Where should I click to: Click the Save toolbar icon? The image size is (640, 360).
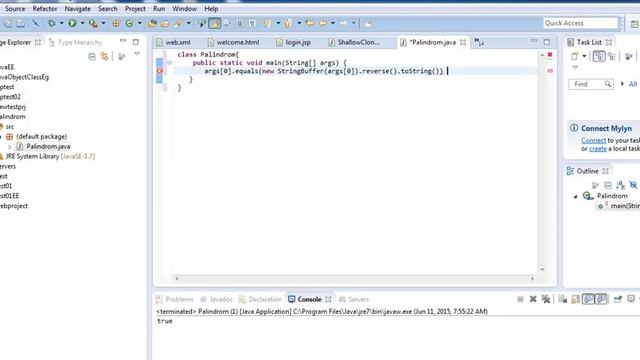(8, 24)
